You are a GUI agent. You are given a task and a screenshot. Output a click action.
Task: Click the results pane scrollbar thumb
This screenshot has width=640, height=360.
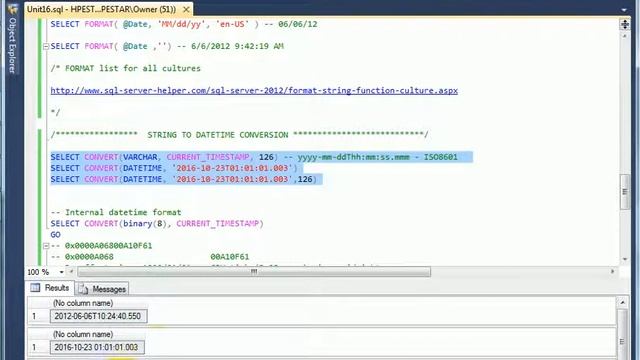622,335
